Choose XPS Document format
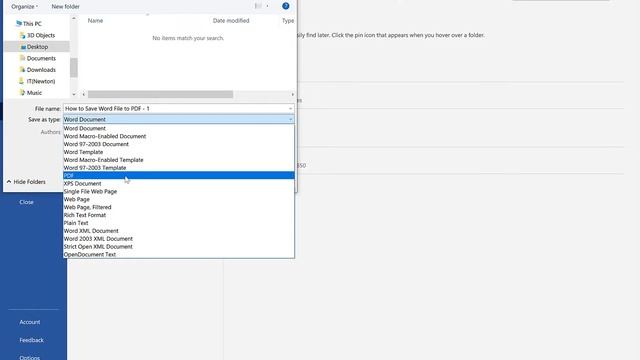640x360 pixels. tap(178, 184)
